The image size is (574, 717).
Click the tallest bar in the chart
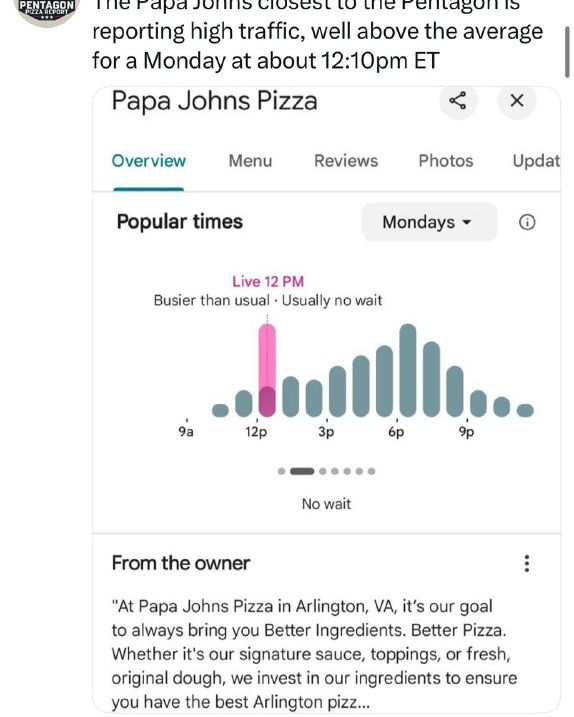408,370
